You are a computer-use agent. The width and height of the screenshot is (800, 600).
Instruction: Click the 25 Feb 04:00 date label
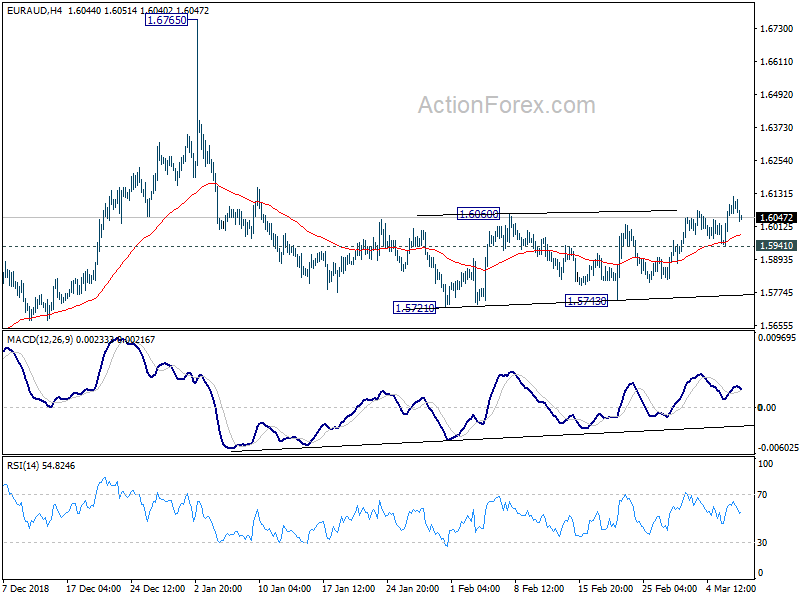point(669,589)
